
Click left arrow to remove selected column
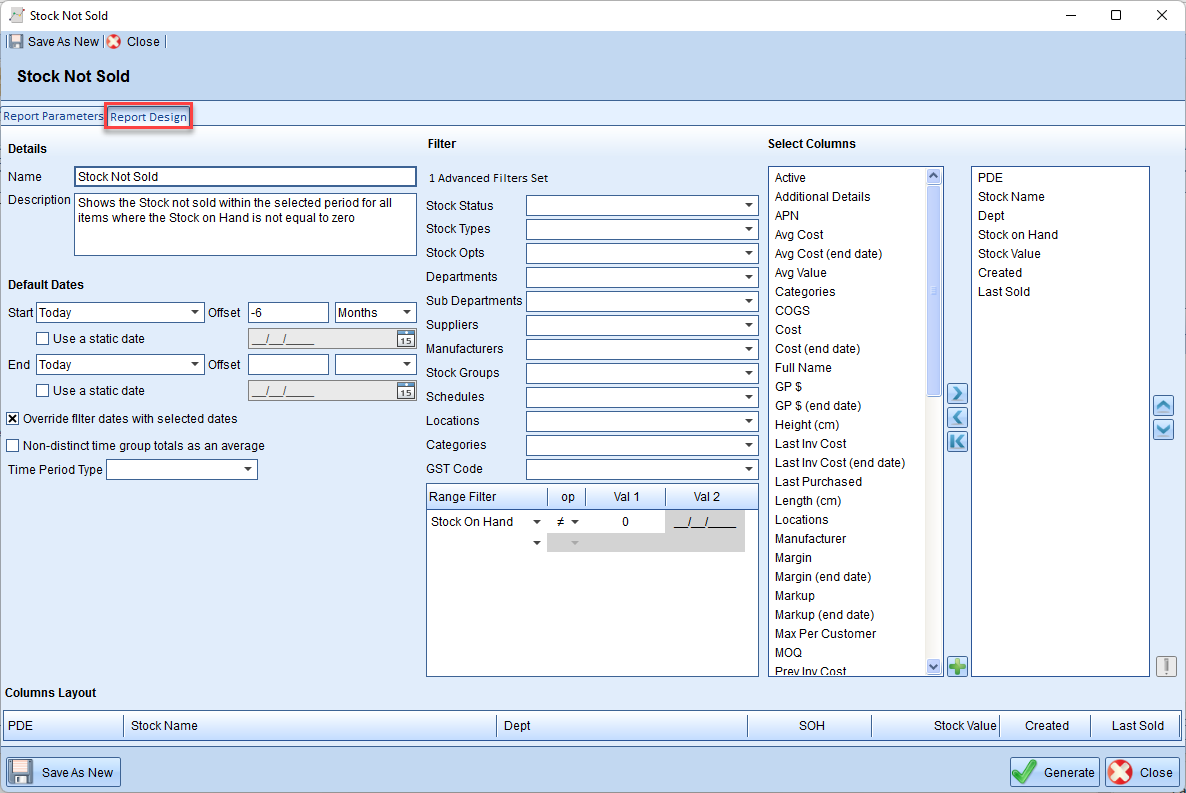[x=958, y=418]
